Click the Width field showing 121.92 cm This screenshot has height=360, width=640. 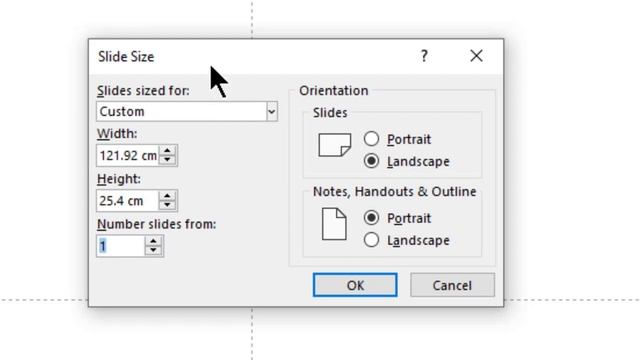pyautogui.click(x=128, y=156)
